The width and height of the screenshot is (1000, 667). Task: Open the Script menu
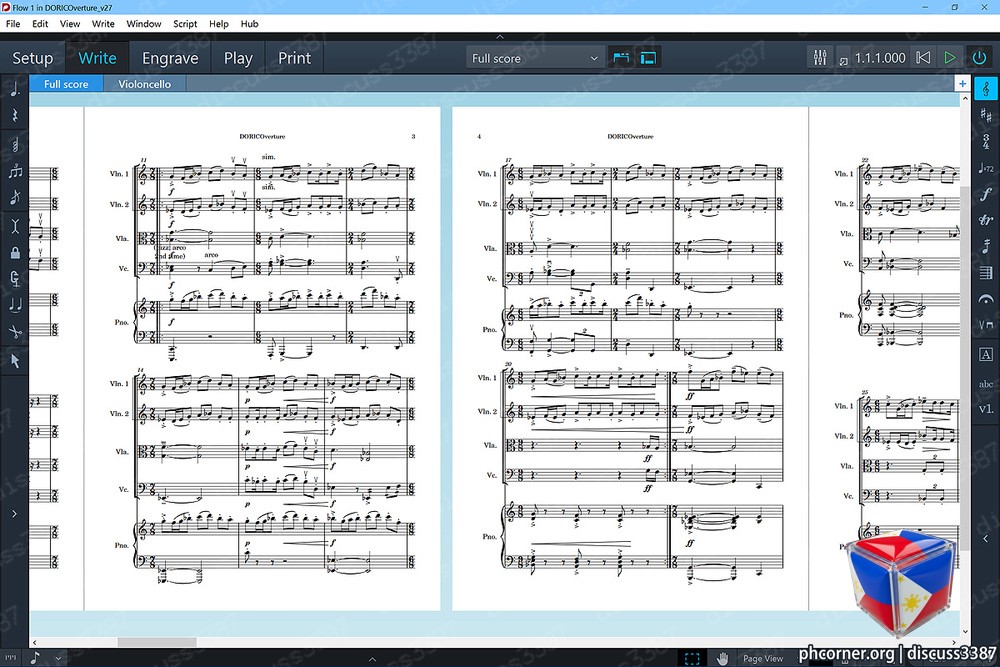[x=185, y=24]
